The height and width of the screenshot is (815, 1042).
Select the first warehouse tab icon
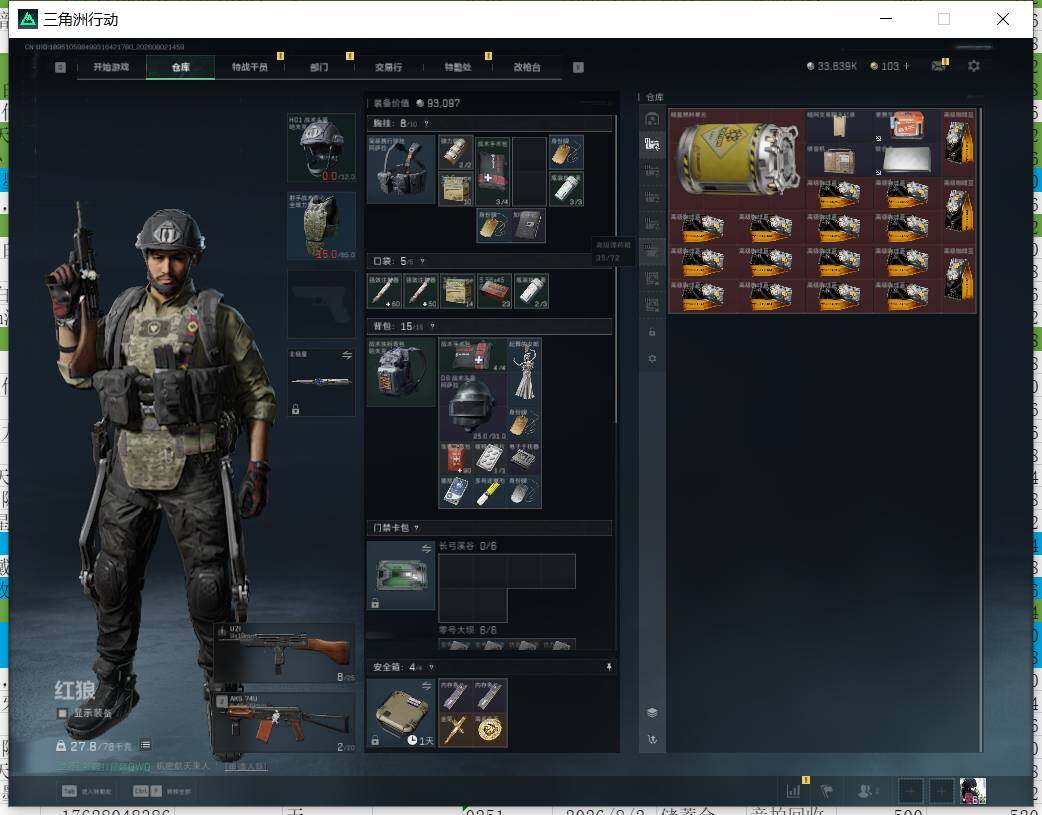click(x=652, y=120)
